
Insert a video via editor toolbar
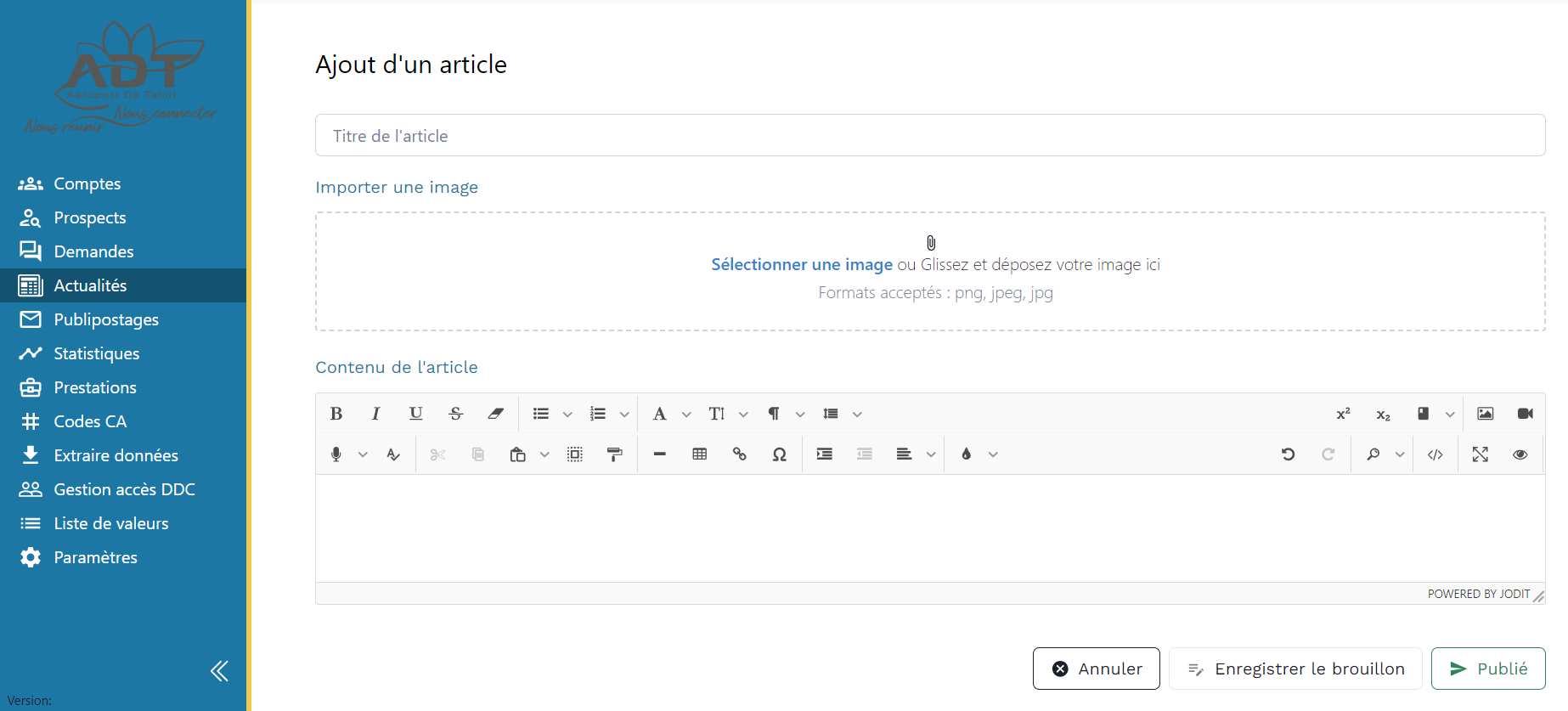pos(1526,414)
